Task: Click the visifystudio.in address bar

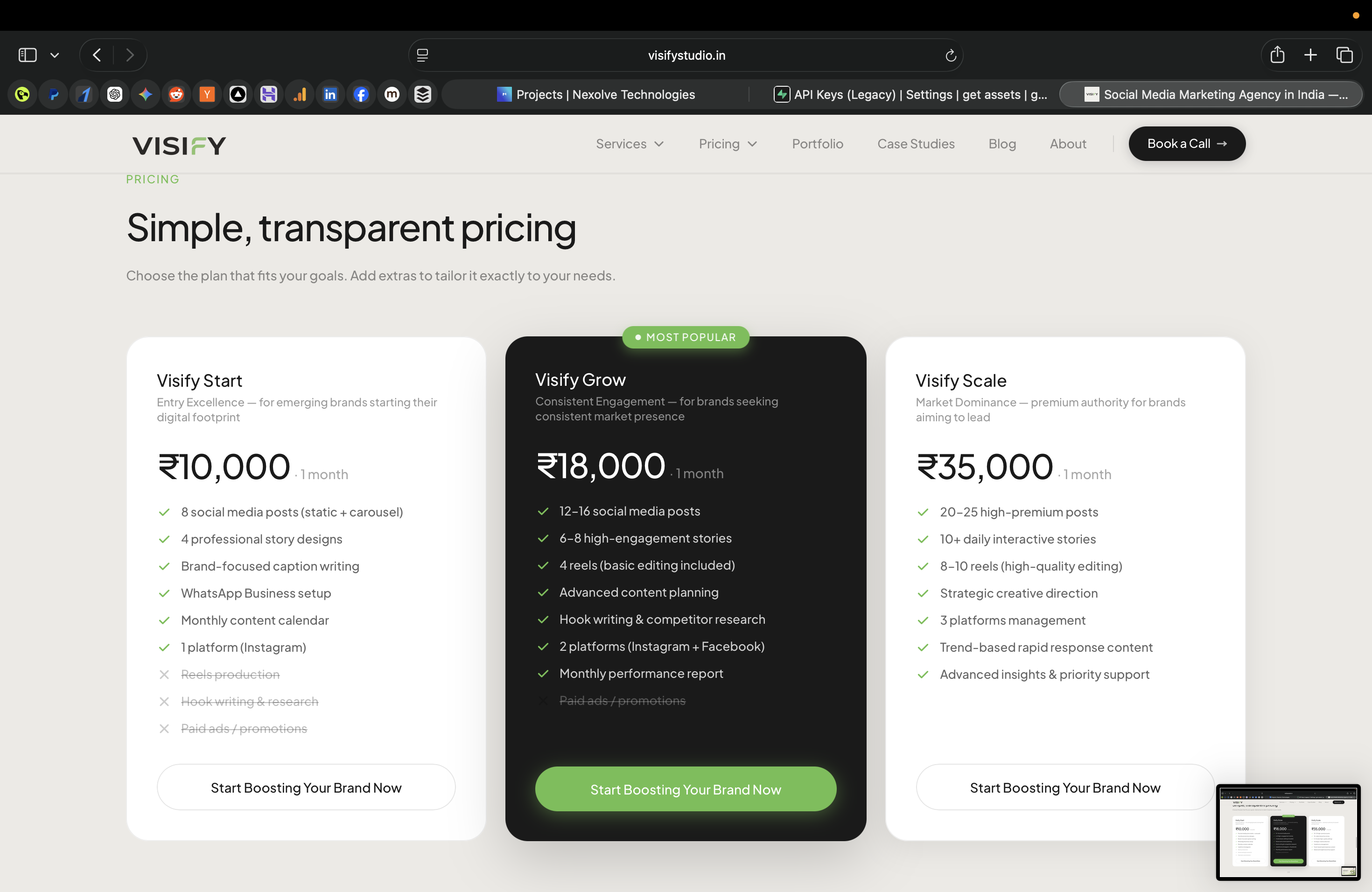Action: tap(686, 56)
